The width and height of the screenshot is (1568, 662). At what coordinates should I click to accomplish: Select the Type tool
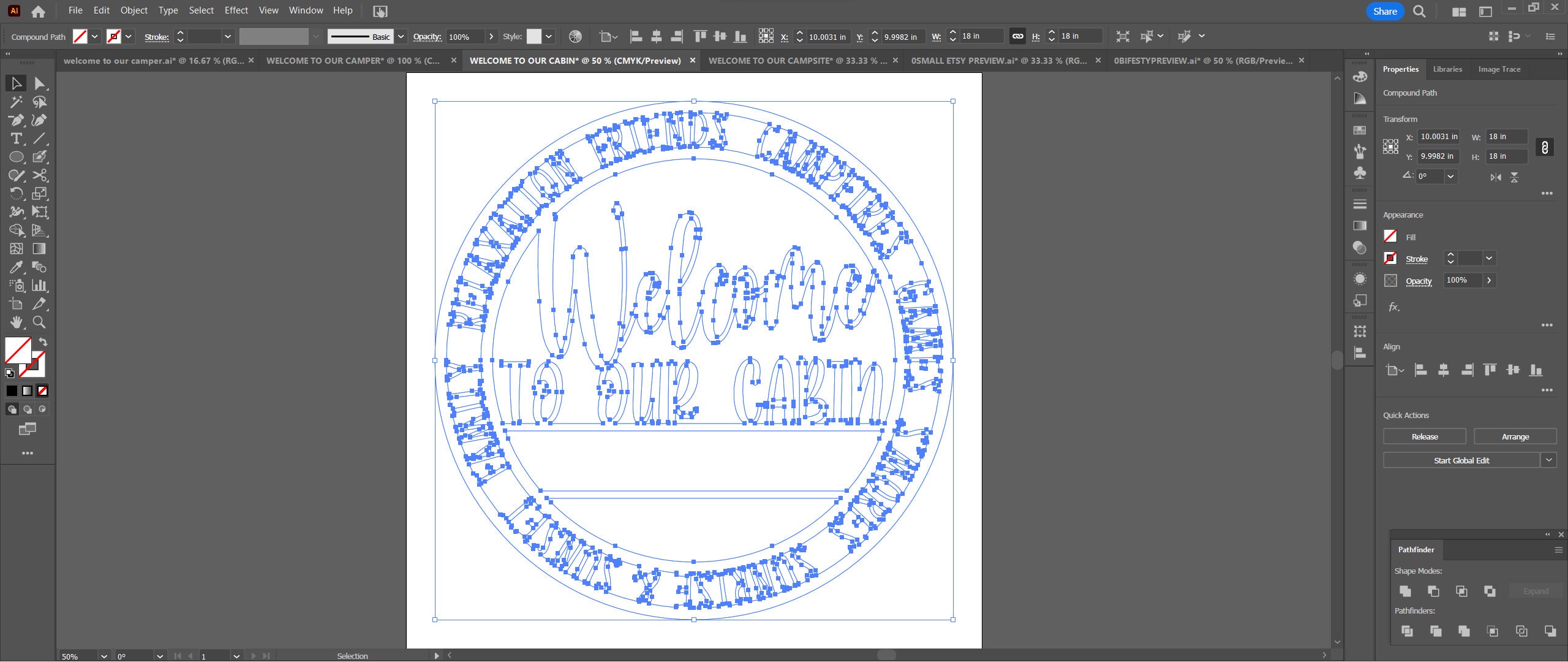click(15, 139)
